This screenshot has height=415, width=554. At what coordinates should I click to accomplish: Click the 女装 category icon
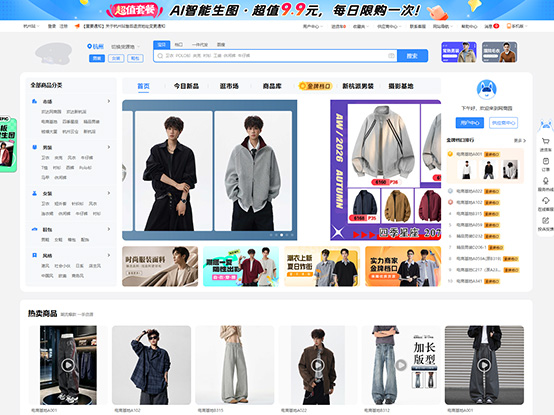(35, 193)
